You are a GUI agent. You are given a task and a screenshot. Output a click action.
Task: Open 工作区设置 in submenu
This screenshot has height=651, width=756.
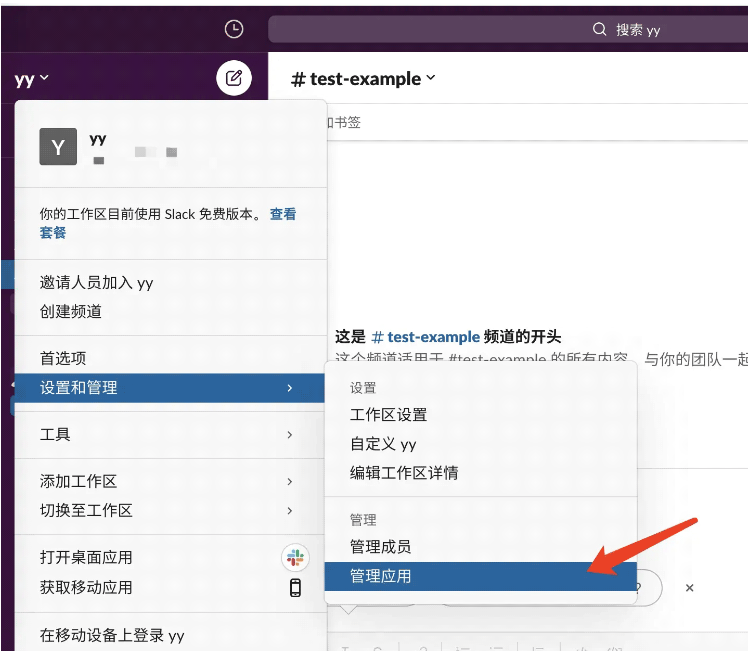481,415
